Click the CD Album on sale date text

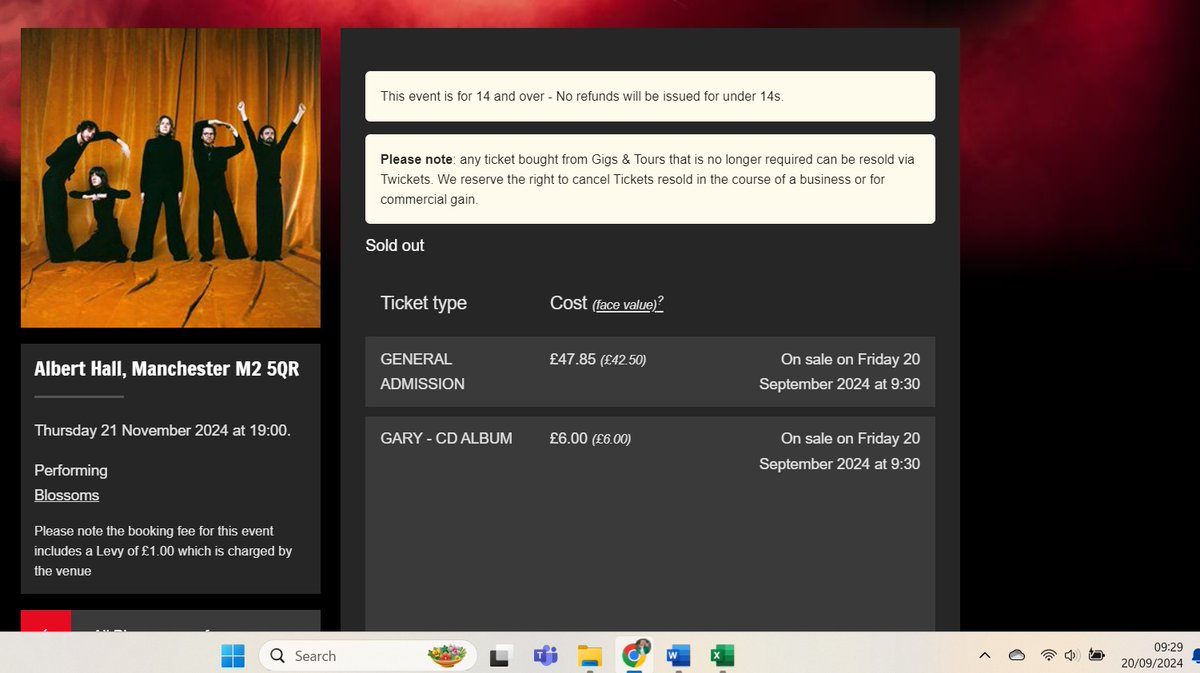tap(840, 451)
